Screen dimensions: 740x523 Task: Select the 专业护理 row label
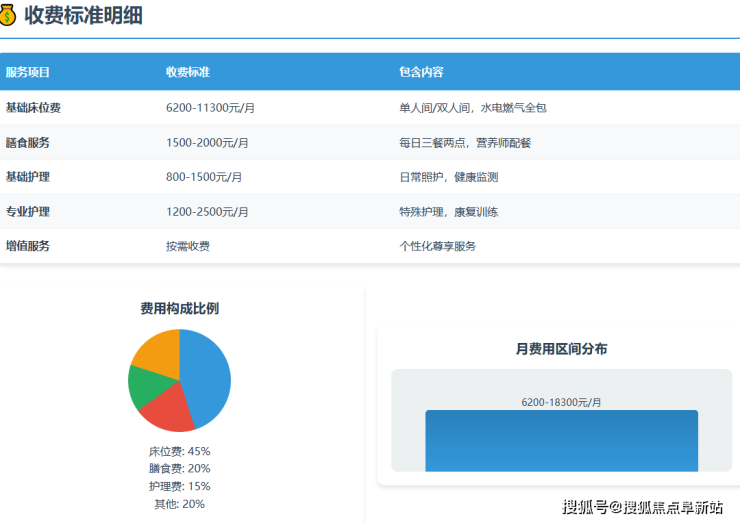(x=28, y=212)
